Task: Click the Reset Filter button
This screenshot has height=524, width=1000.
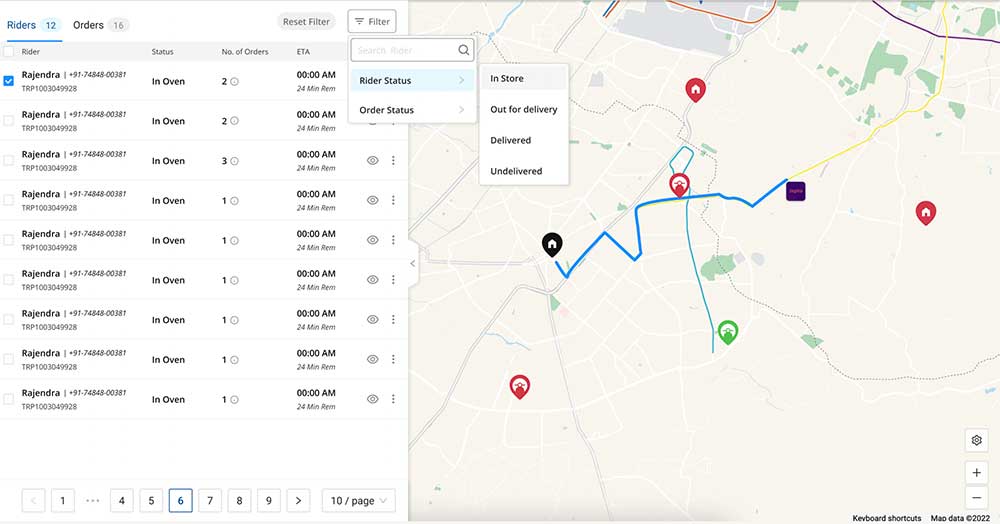Action: coord(306,22)
